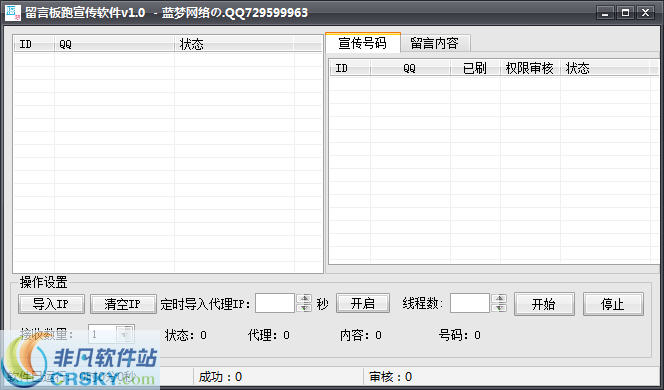664x390 pixels.
Task: Click the QQ column header in the right table
Action: [x=410, y=68]
